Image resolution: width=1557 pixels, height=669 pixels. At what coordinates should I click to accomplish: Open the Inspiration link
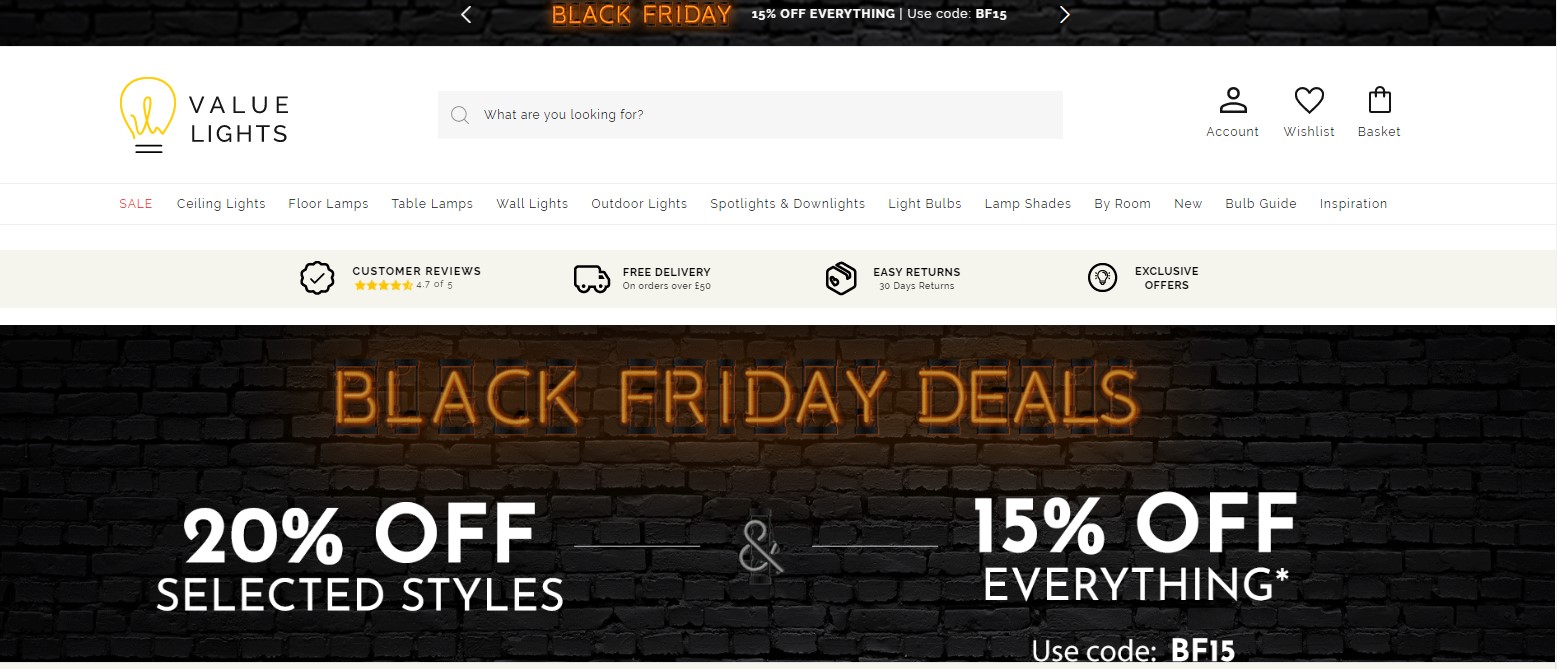click(x=1353, y=204)
